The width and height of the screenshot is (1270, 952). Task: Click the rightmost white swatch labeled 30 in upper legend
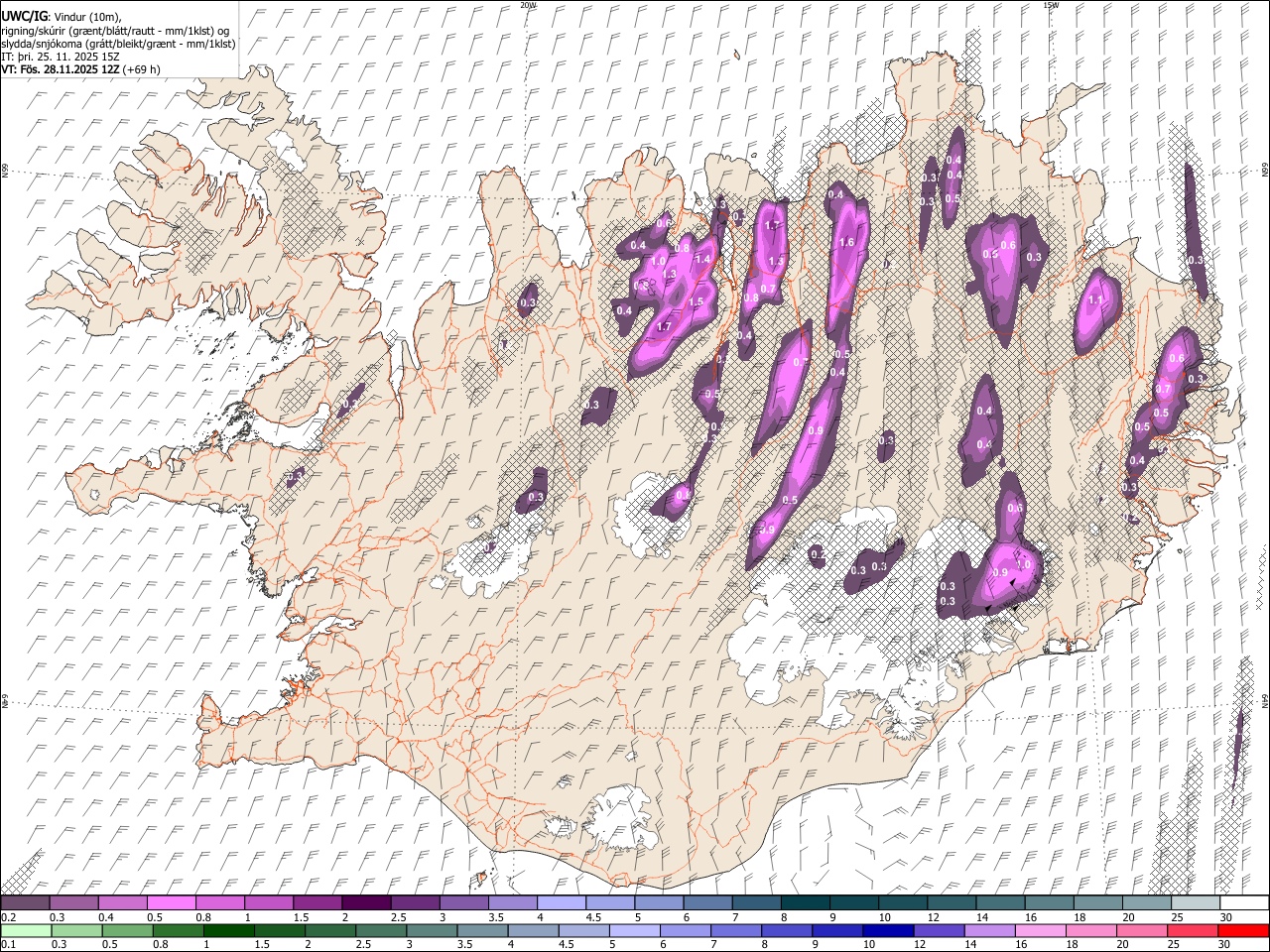coord(1243,903)
